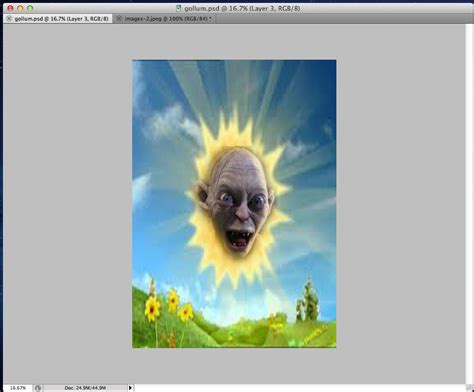Click the round status bar icon beside zoom

click(38, 388)
